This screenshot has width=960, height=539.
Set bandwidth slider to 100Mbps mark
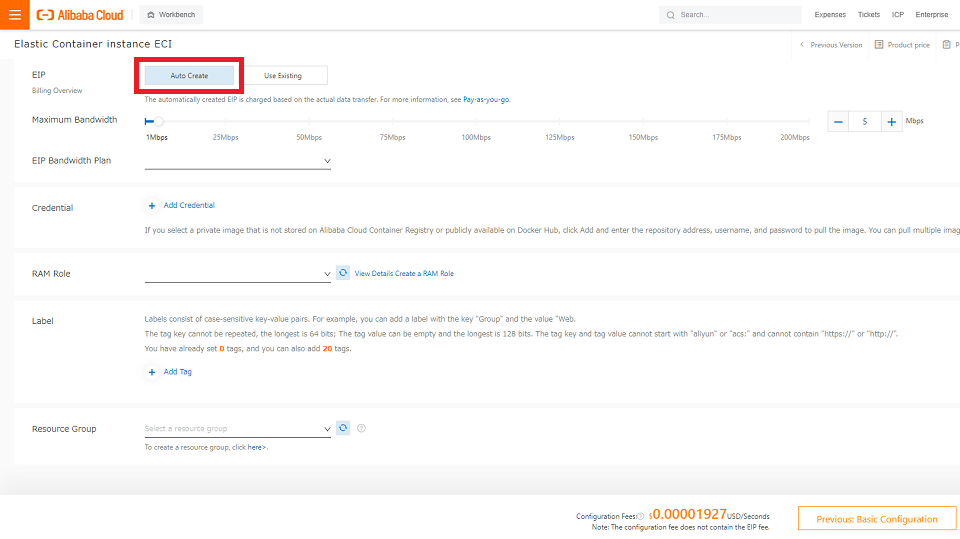(x=476, y=121)
